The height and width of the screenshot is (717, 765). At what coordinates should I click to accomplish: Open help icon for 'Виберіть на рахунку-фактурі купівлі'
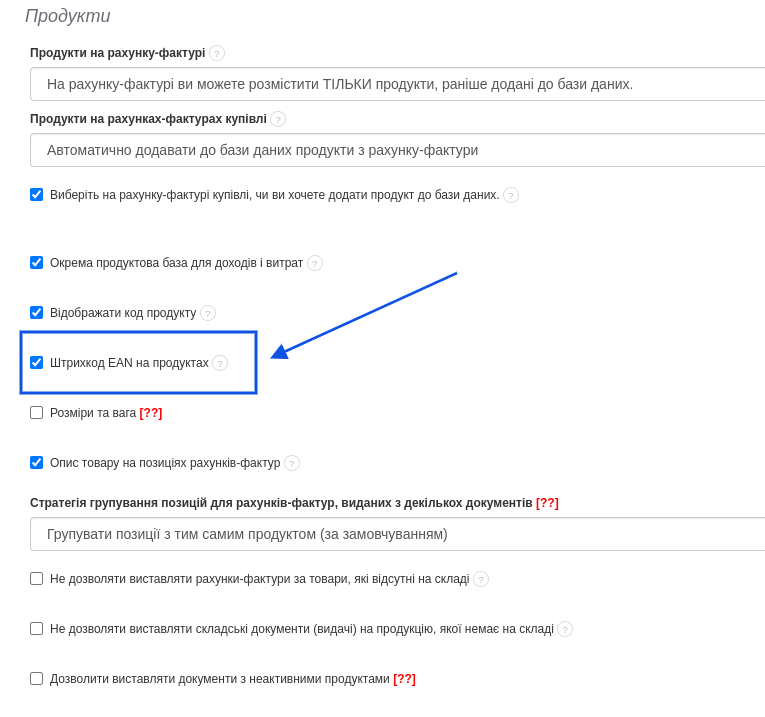point(511,195)
